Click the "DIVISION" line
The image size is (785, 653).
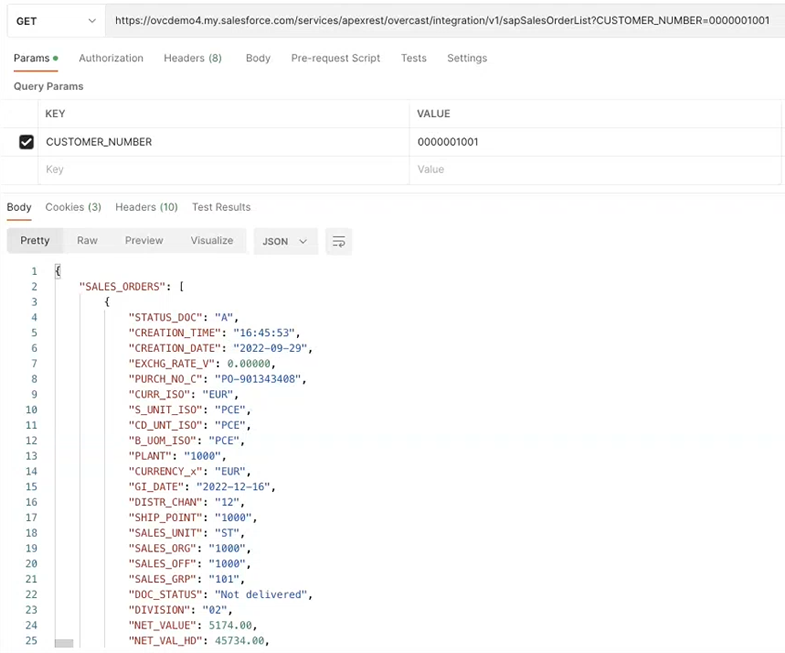tap(180, 610)
